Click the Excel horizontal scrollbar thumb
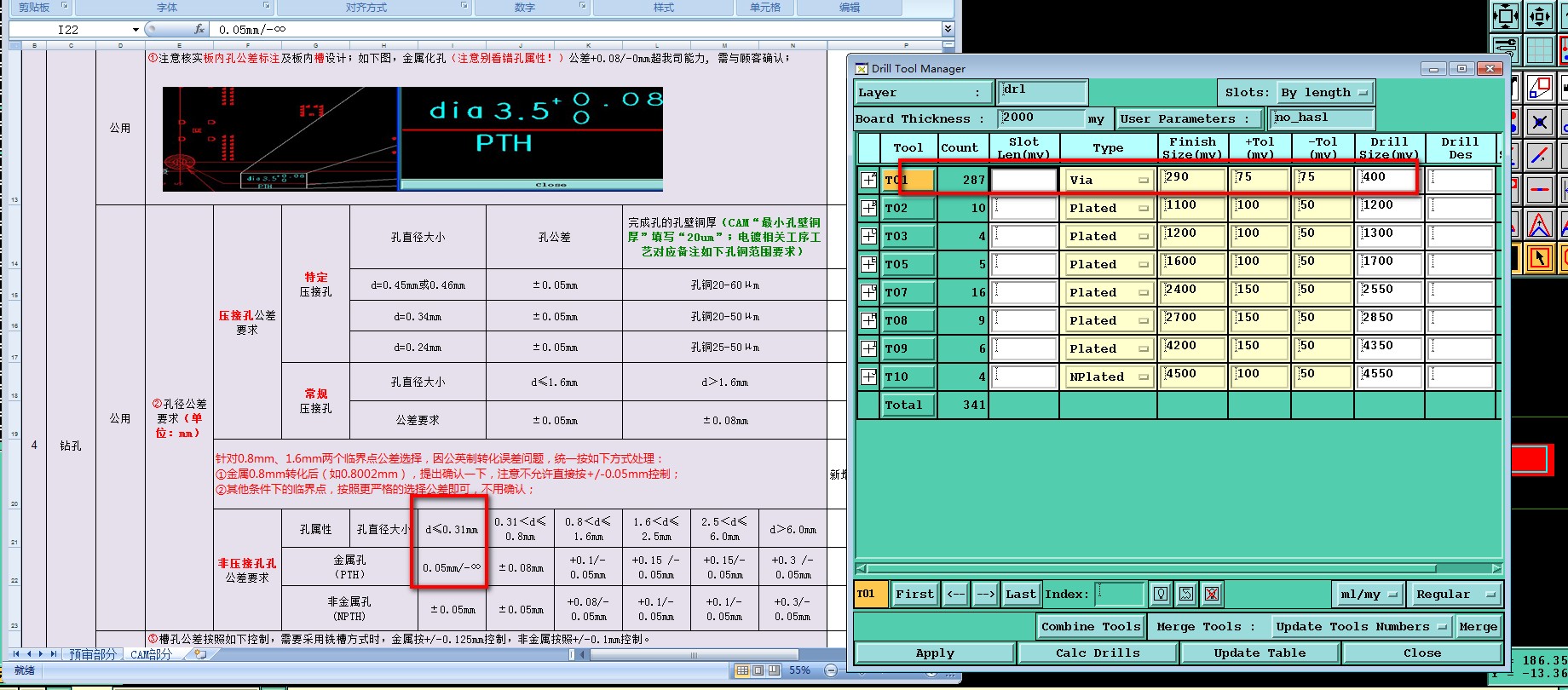Screen dimensions: 1568x690 click(x=694, y=655)
